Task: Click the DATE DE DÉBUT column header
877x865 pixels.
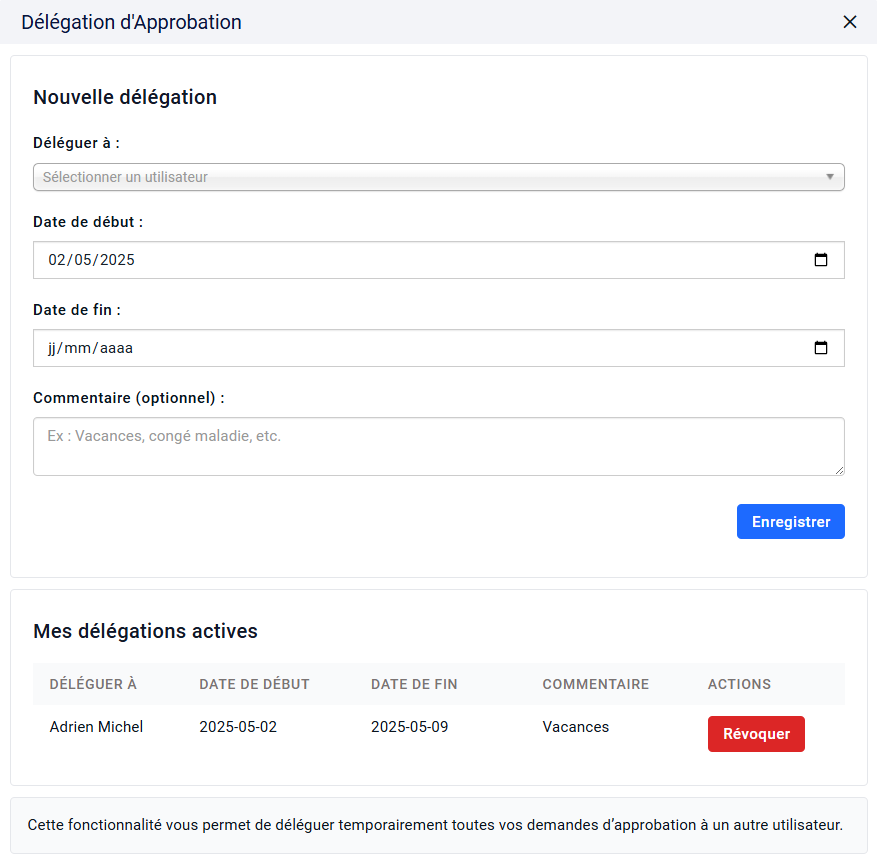Action: pos(254,684)
